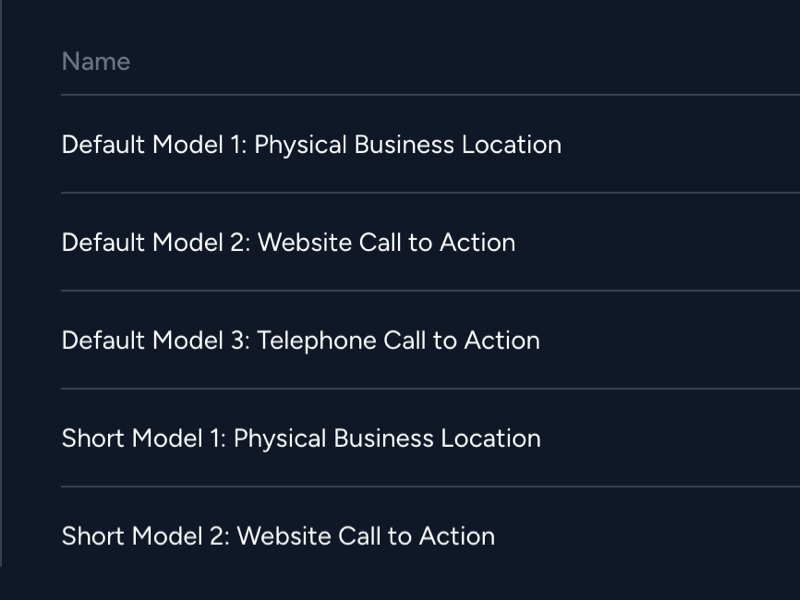
Task: Select the default physical business location model
Action: pyautogui.click(x=312, y=145)
